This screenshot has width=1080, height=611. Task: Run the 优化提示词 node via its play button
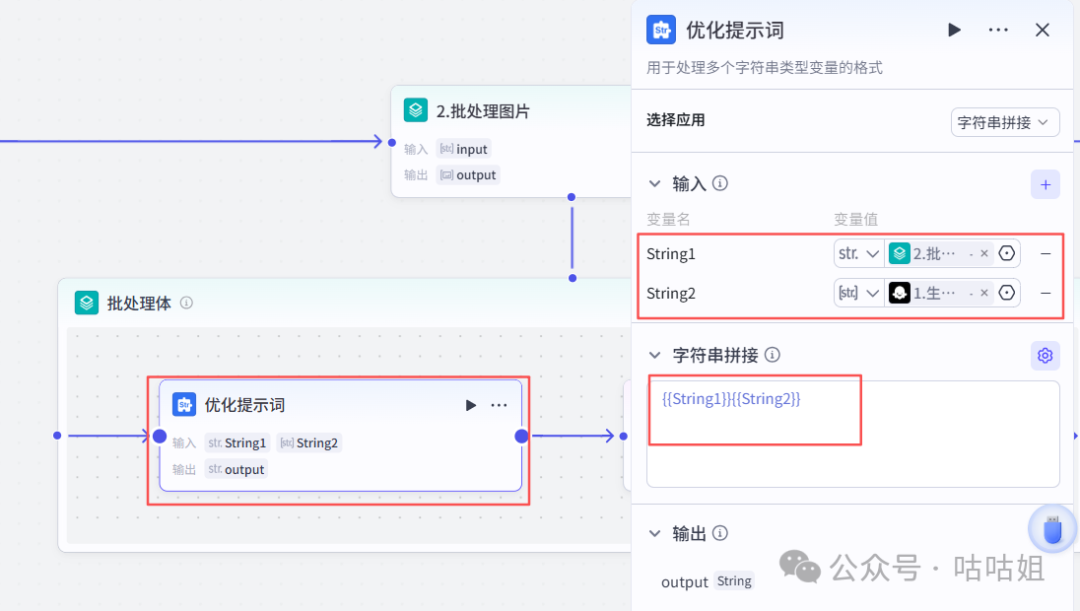pos(470,405)
